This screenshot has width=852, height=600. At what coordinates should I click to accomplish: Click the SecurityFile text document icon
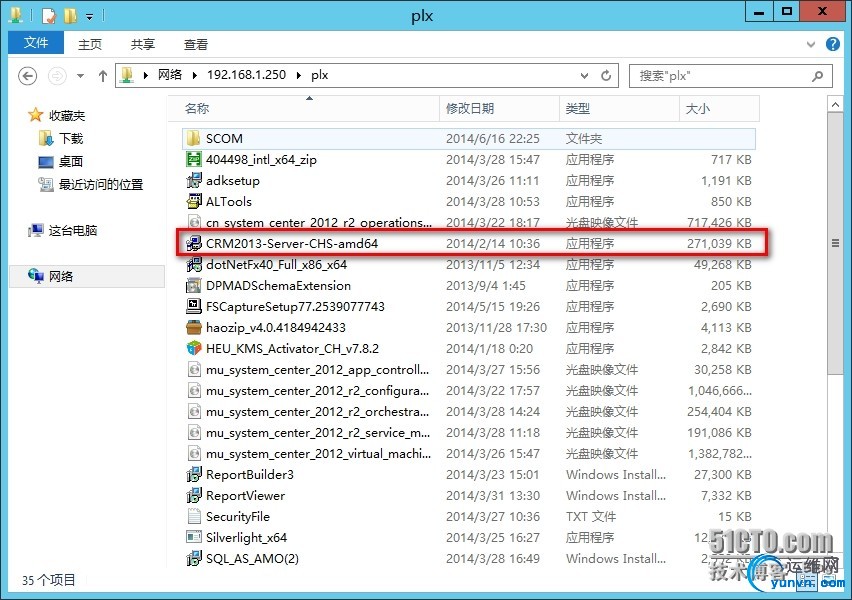(x=193, y=516)
